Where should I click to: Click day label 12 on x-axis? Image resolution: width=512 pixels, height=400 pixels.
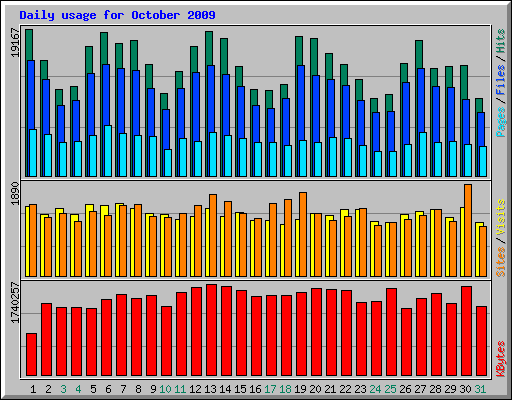[x=195, y=389]
